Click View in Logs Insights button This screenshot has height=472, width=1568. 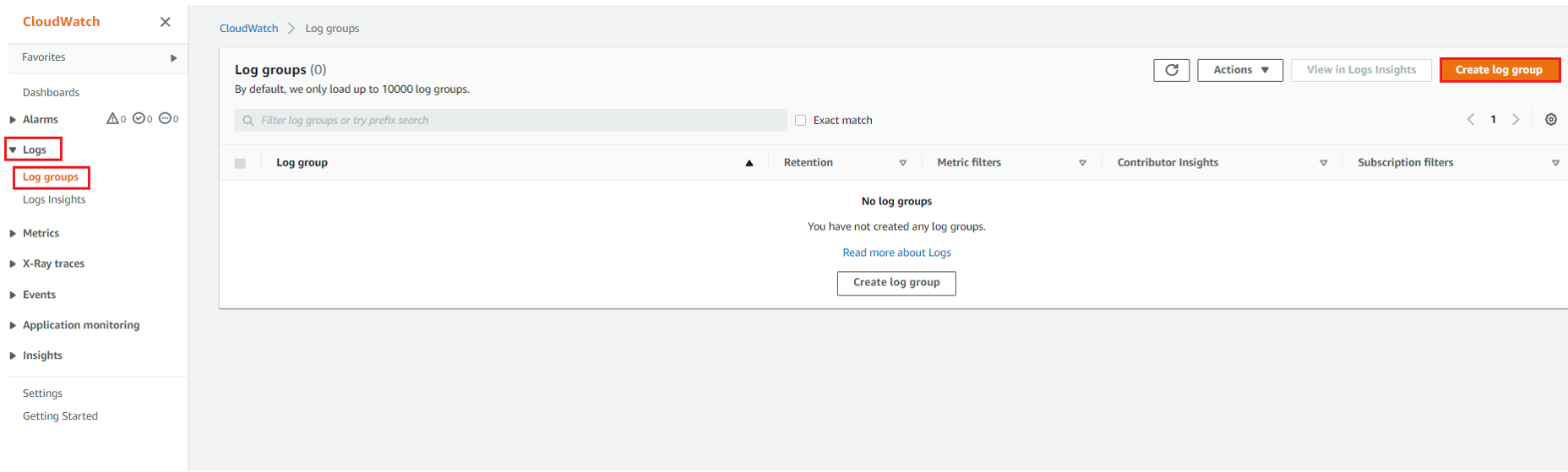[x=1361, y=70]
